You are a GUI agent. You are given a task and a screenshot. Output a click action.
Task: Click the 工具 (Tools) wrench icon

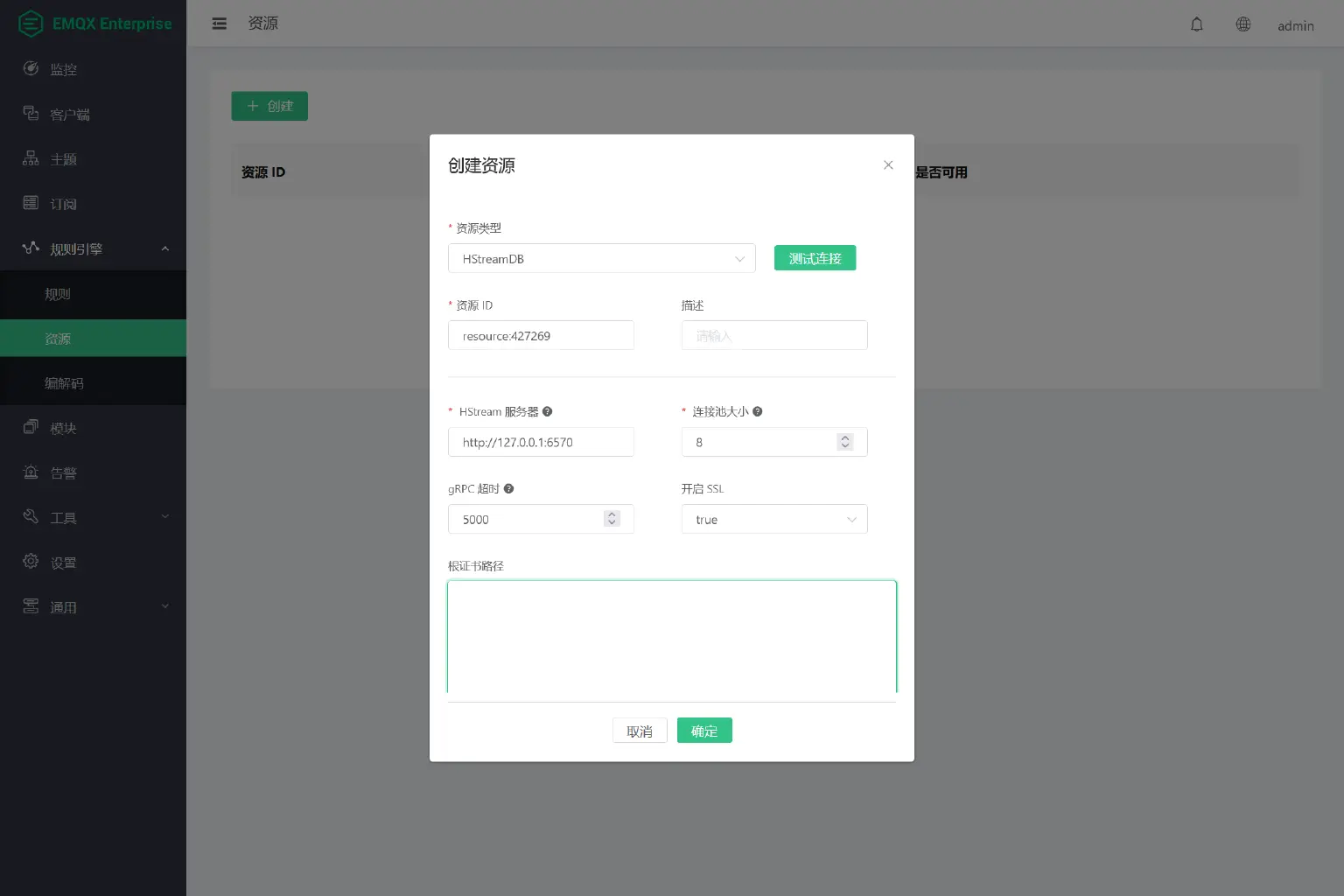pos(31,517)
